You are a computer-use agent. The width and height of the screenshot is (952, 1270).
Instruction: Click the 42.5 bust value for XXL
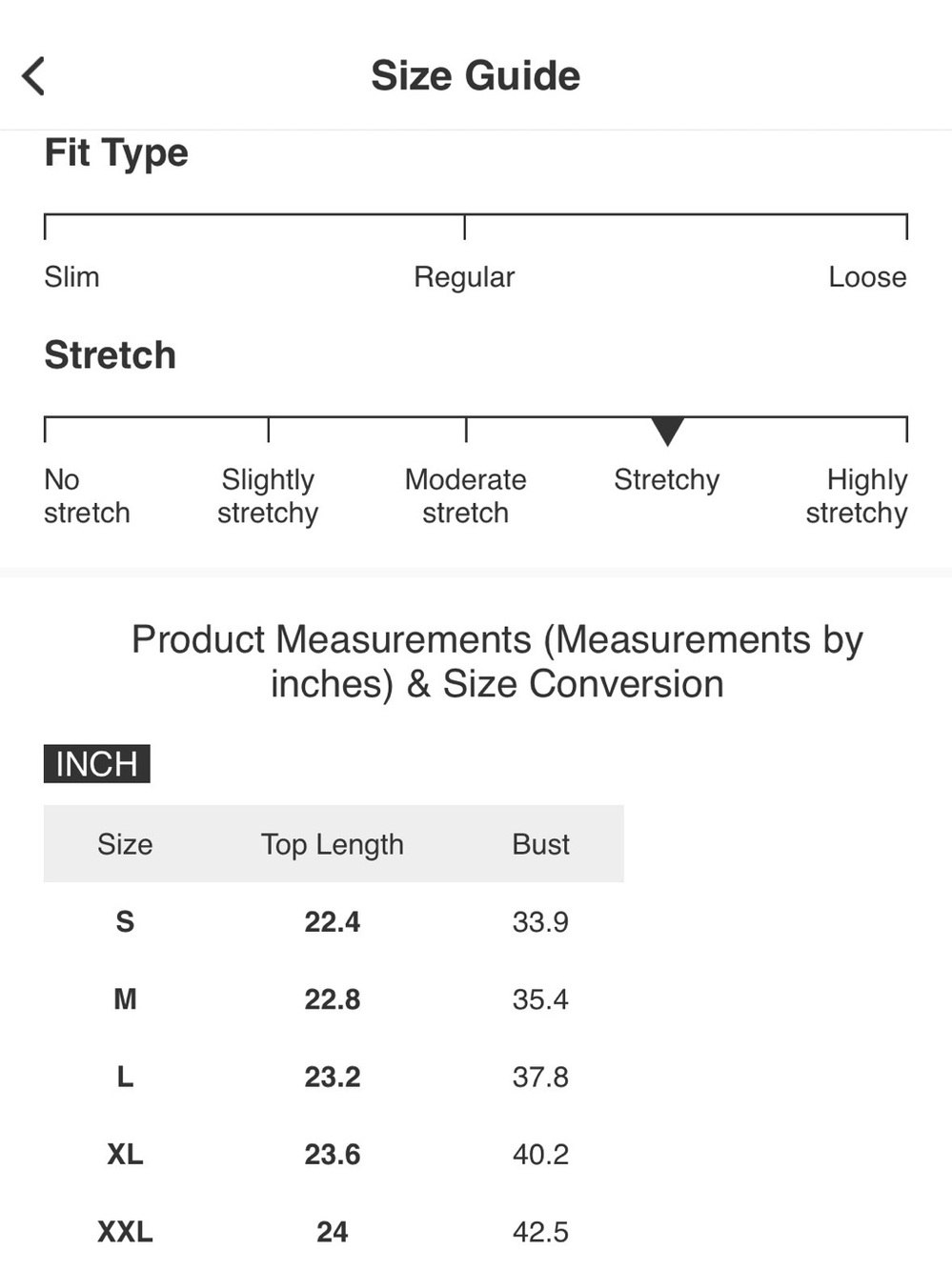point(540,1232)
